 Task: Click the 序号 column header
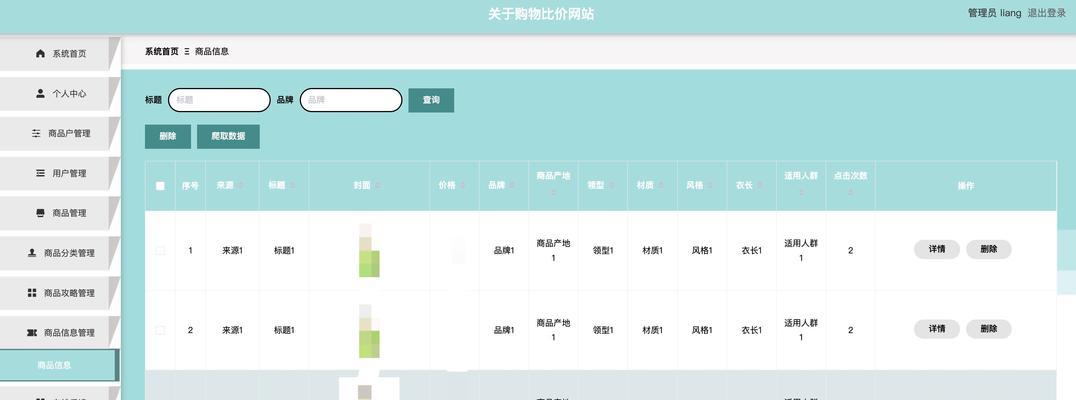190,186
